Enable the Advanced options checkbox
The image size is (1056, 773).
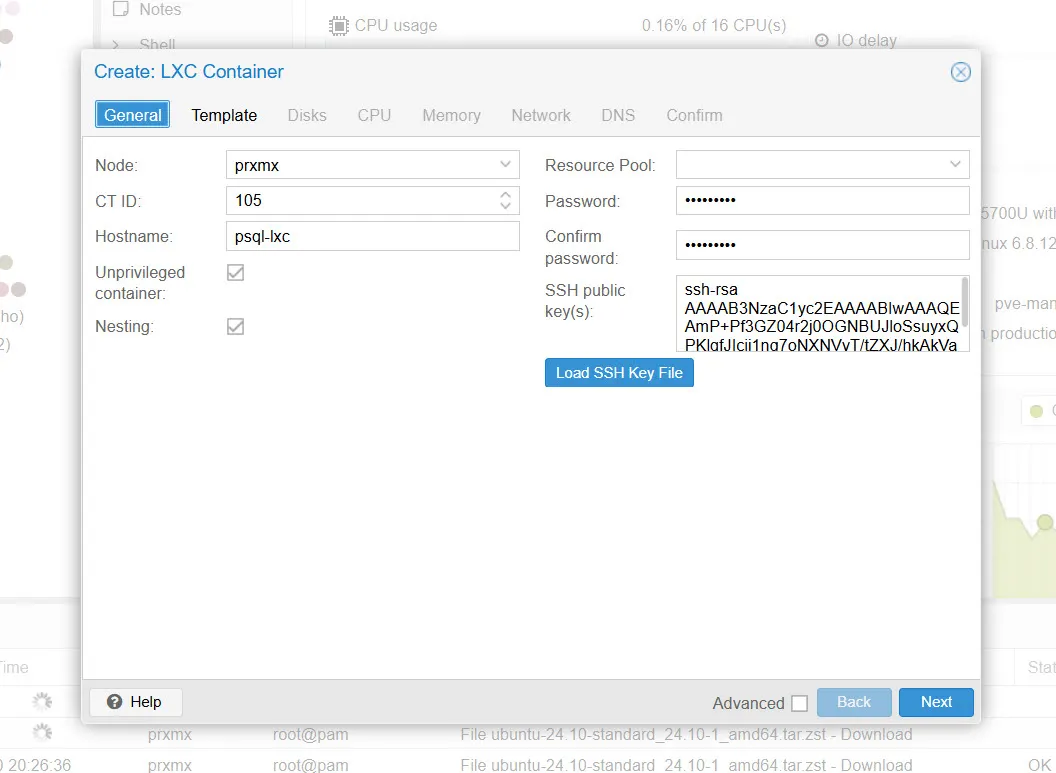tap(799, 703)
